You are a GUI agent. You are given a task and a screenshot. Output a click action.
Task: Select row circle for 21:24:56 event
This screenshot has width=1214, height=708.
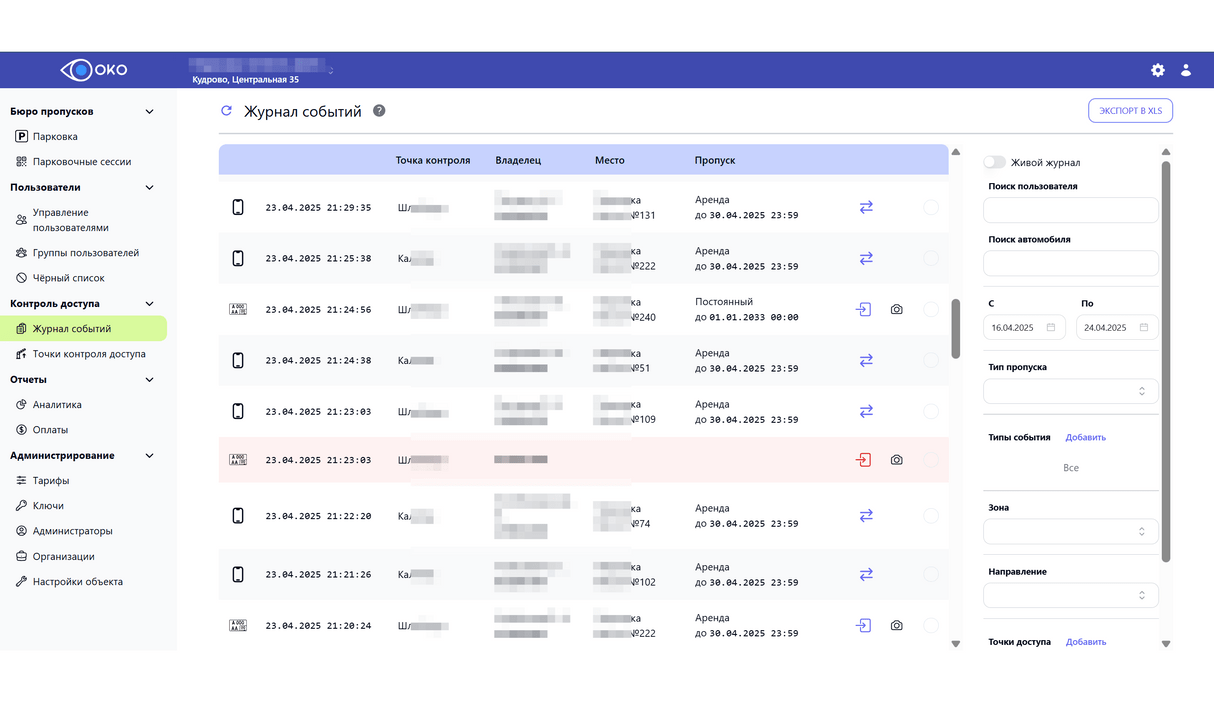(x=931, y=310)
